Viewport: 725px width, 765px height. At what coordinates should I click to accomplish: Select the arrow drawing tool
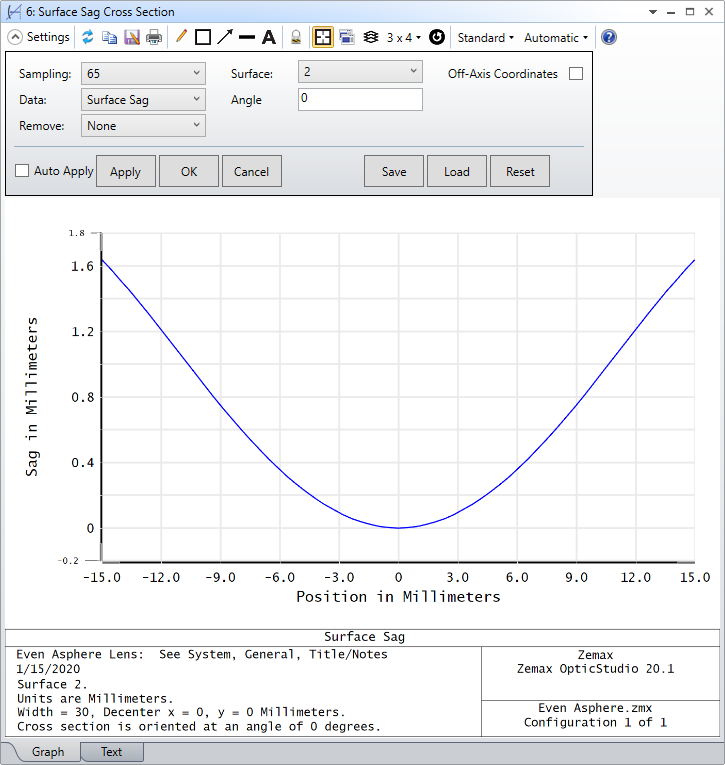(x=225, y=37)
